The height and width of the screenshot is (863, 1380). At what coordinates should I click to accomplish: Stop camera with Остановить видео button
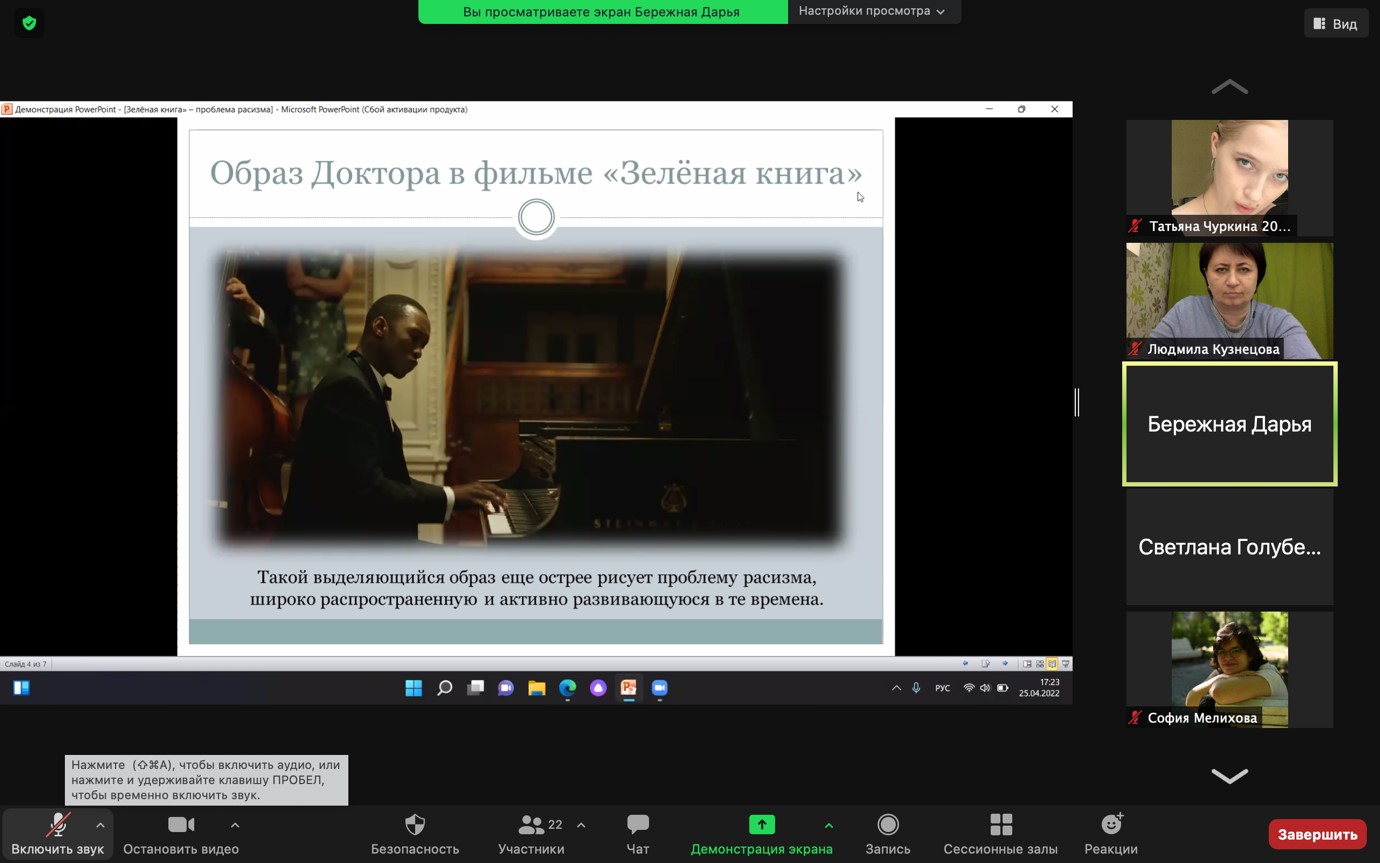coord(181,834)
